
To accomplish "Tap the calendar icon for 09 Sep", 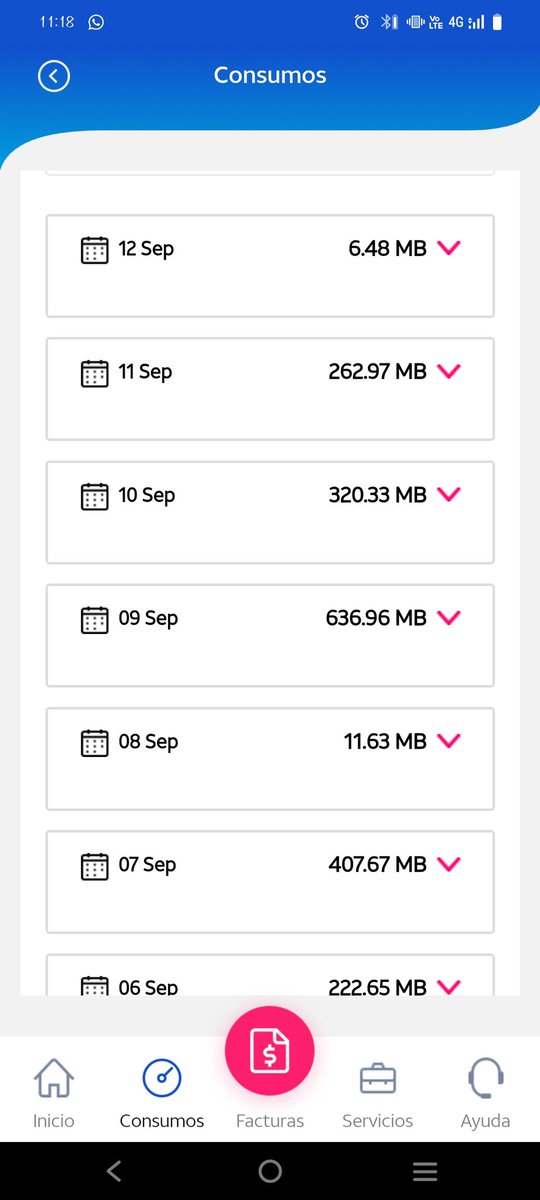I will tap(94, 620).
